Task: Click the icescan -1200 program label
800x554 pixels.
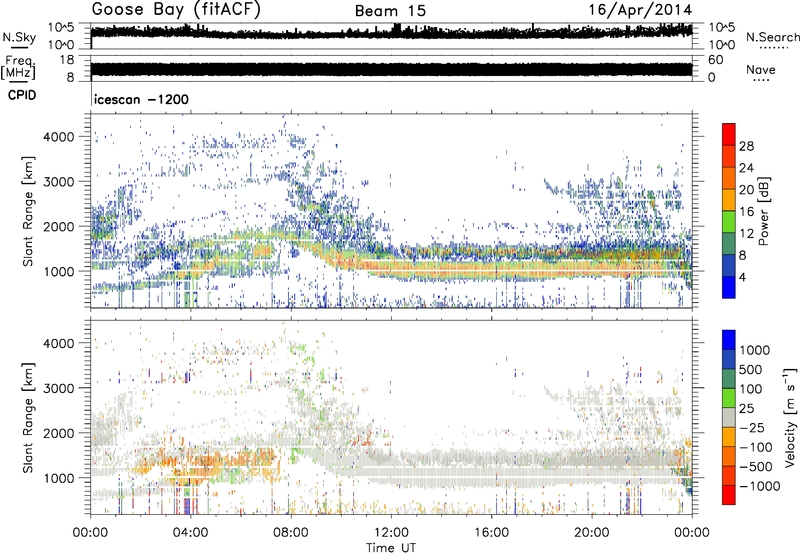Action: pyautogui.click(x=142, y=99)
